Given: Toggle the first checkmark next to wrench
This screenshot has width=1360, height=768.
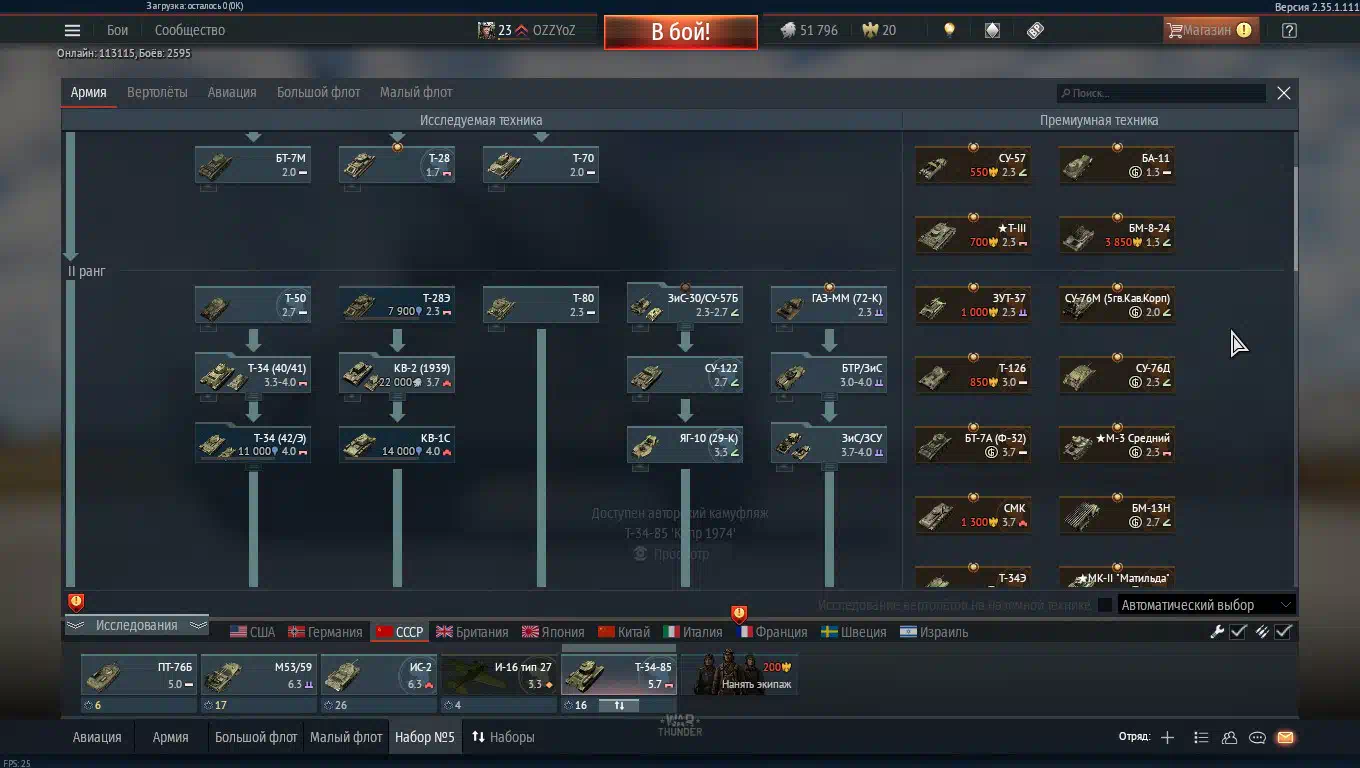Looking at the screenshot, I should (x=1238, y=631).
